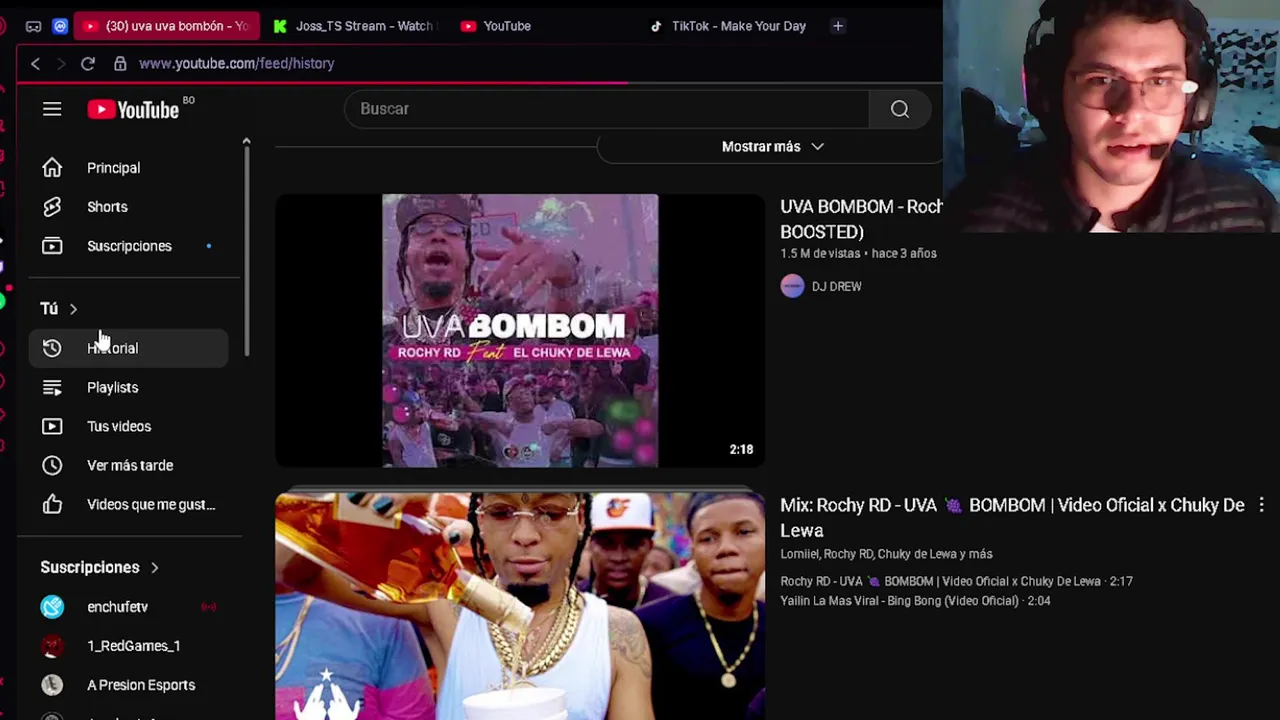Screen dimensions: 1280x720
Task: Click the Historial clock icon
Action: click(x=52, y=348)
